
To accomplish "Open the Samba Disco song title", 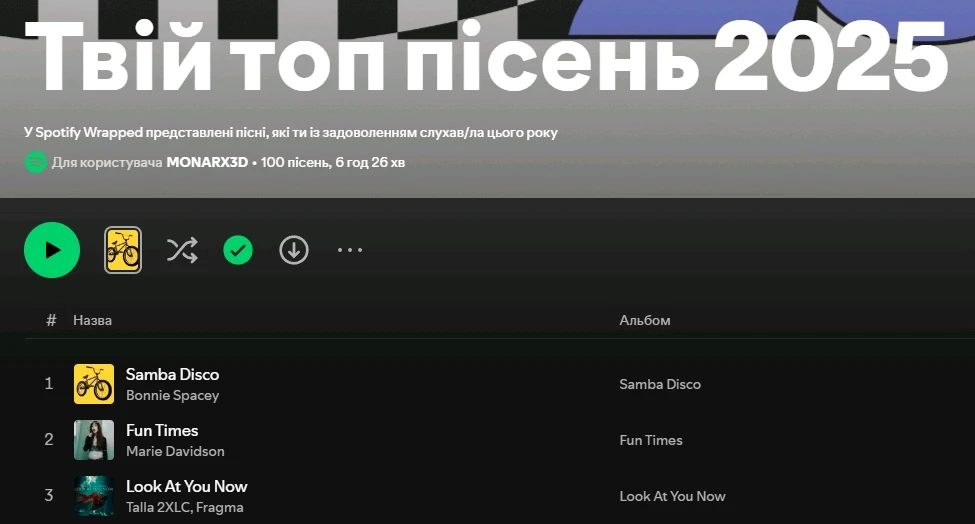I will (172, 374).
